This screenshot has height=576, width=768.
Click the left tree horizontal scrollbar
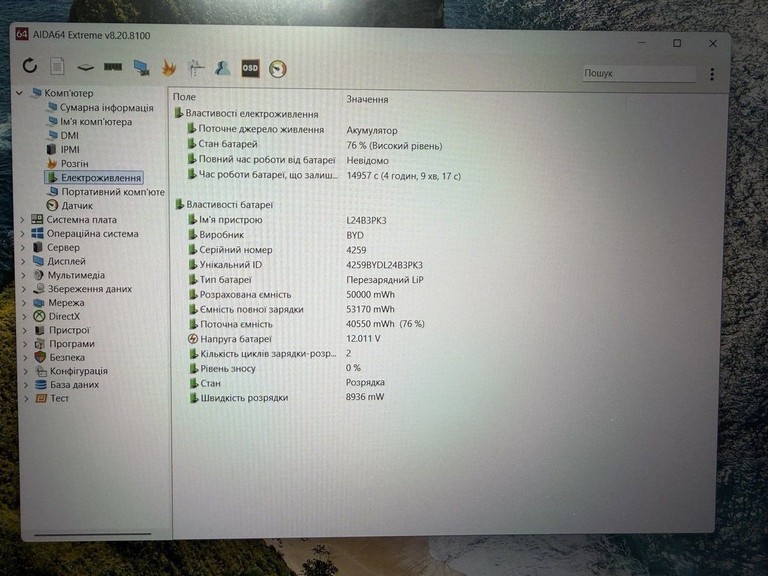click(x=93, y=534)
